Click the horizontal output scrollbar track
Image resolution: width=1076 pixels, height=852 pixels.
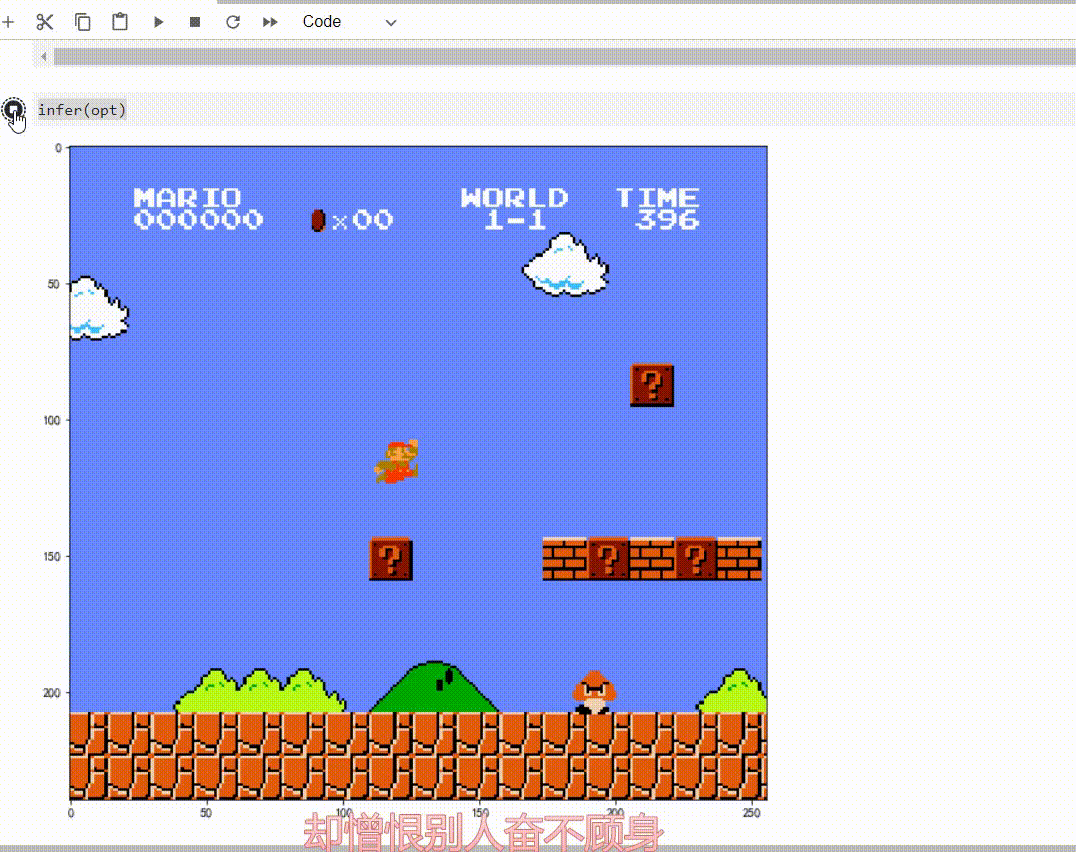564,57
